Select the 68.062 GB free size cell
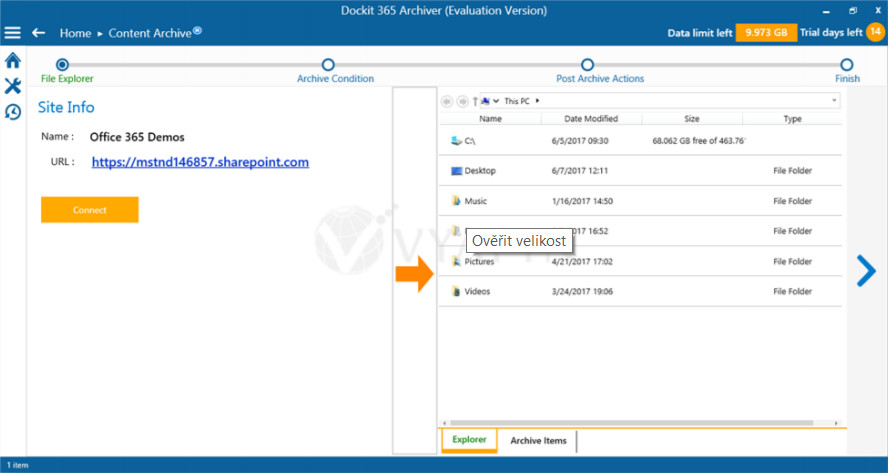The width and height of the screenshot is (888, 473). (698, 141)
